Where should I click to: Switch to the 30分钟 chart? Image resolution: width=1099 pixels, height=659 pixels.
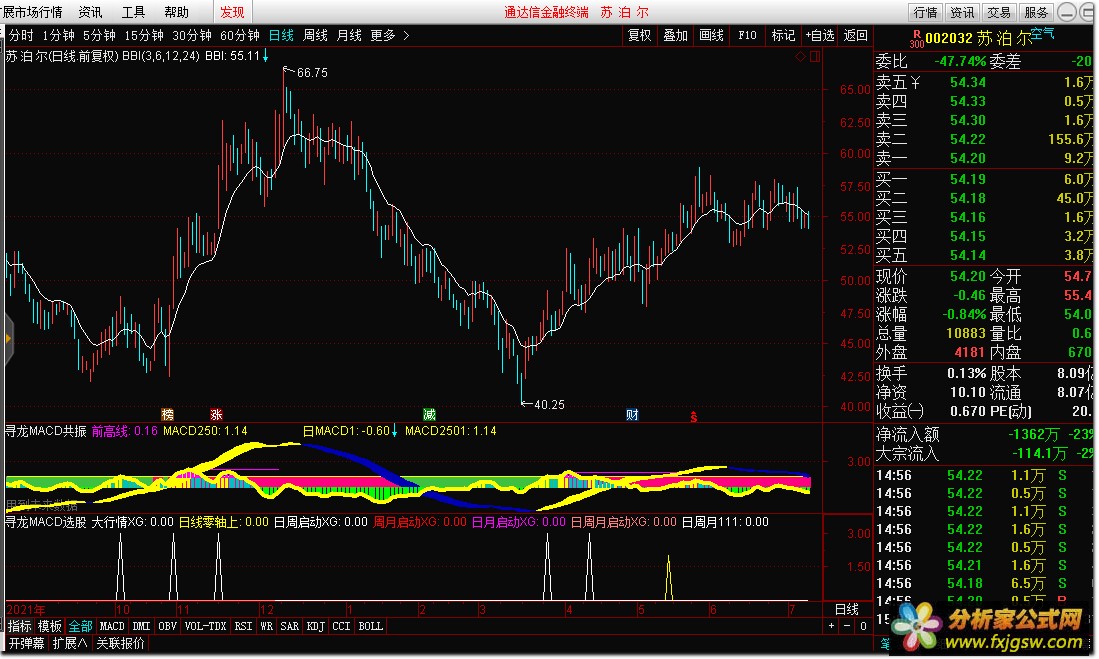(x=192, y=35)
